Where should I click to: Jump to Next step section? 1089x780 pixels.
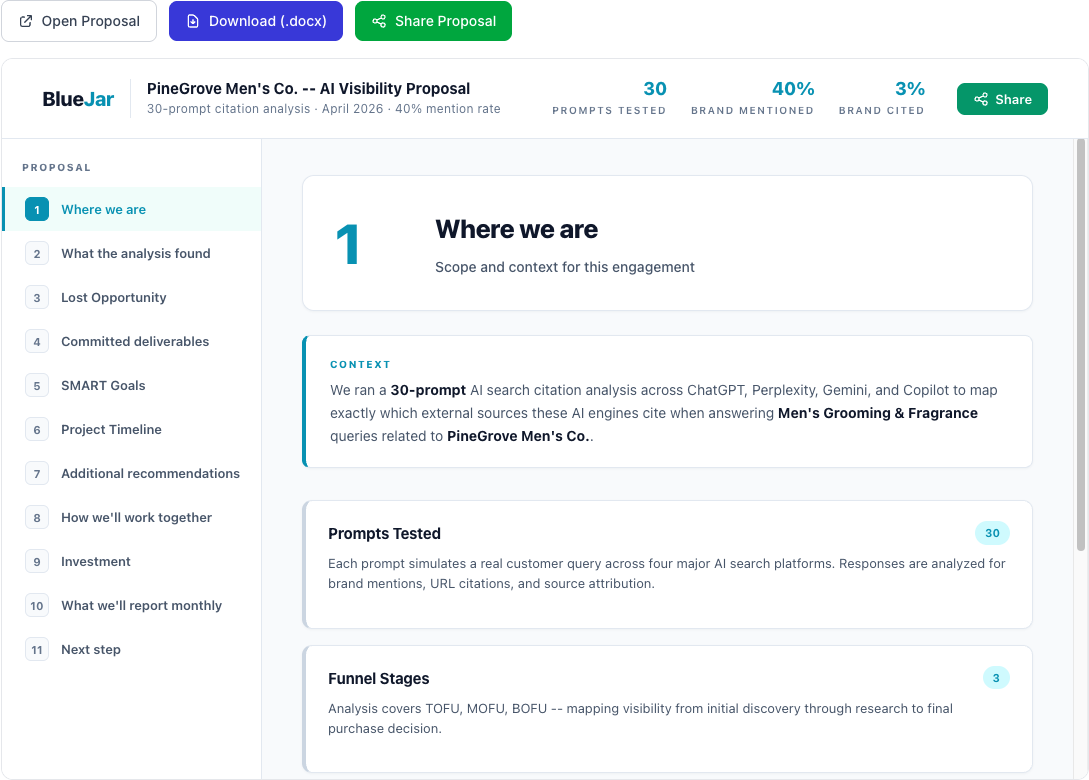[x=132, y=649]
